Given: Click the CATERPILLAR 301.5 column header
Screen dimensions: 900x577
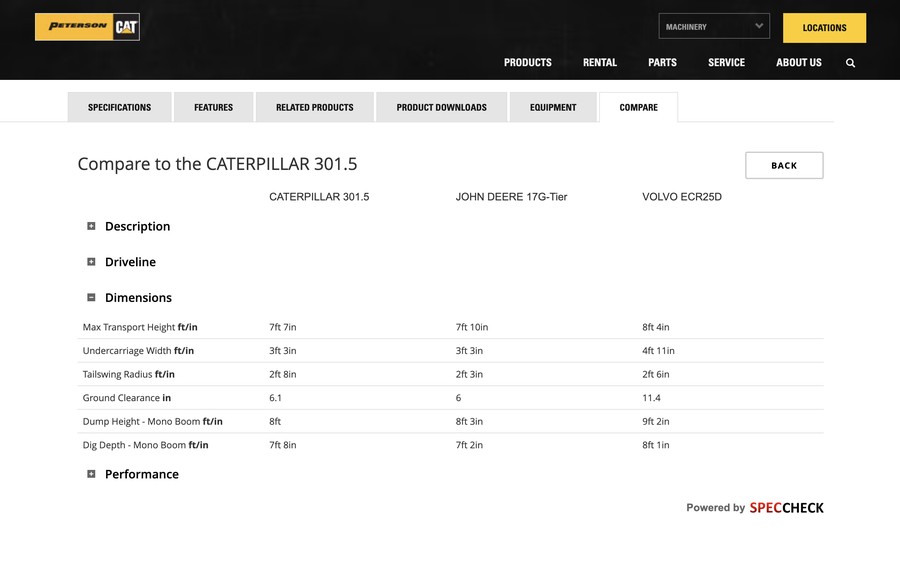Looking at the screenshot, I should tap(319, 197).
